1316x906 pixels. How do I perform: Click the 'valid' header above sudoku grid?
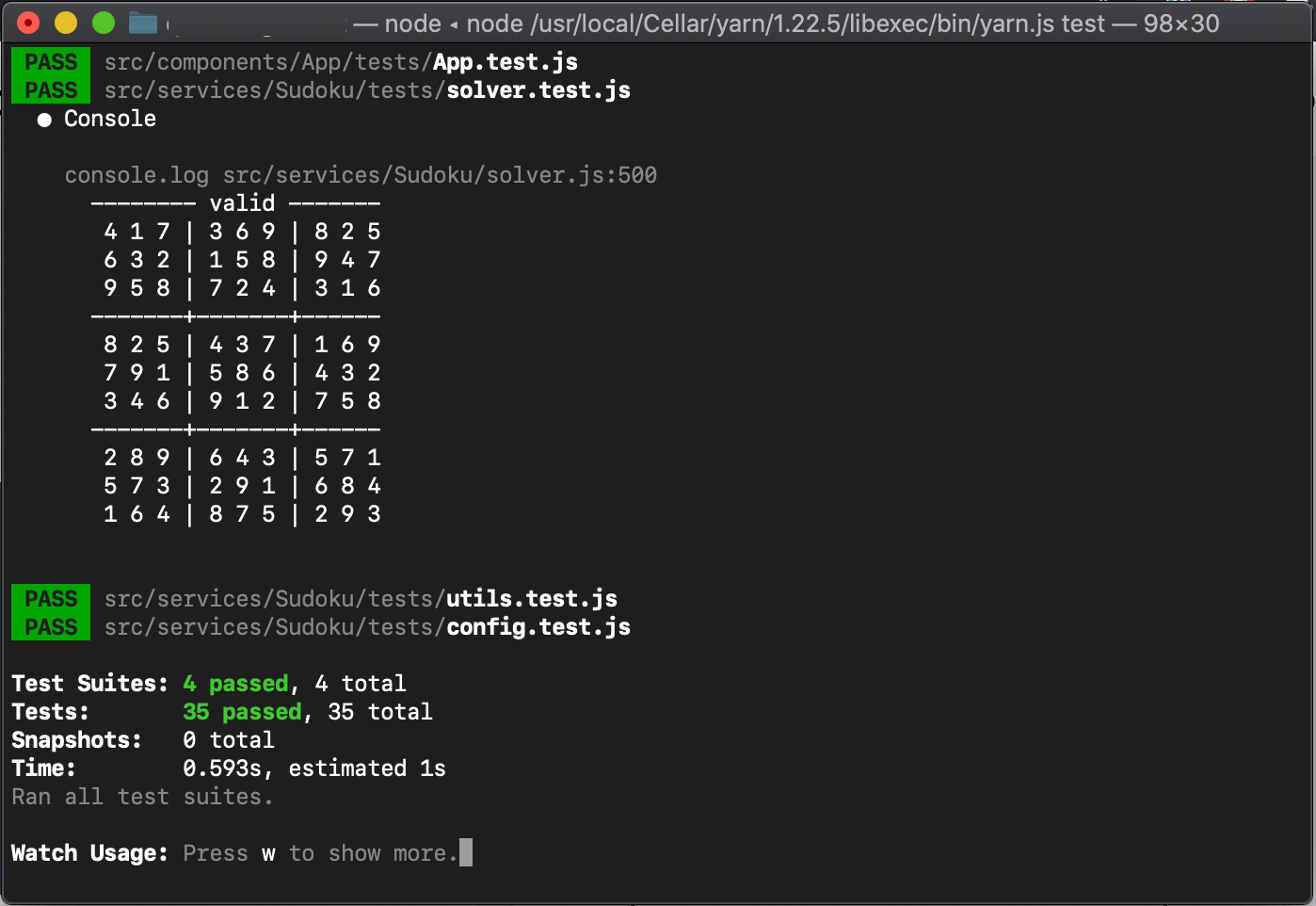point(242,203)
